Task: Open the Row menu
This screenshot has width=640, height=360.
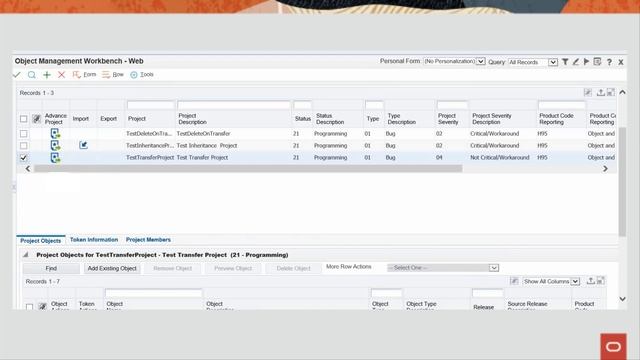Action: point(113,75)
